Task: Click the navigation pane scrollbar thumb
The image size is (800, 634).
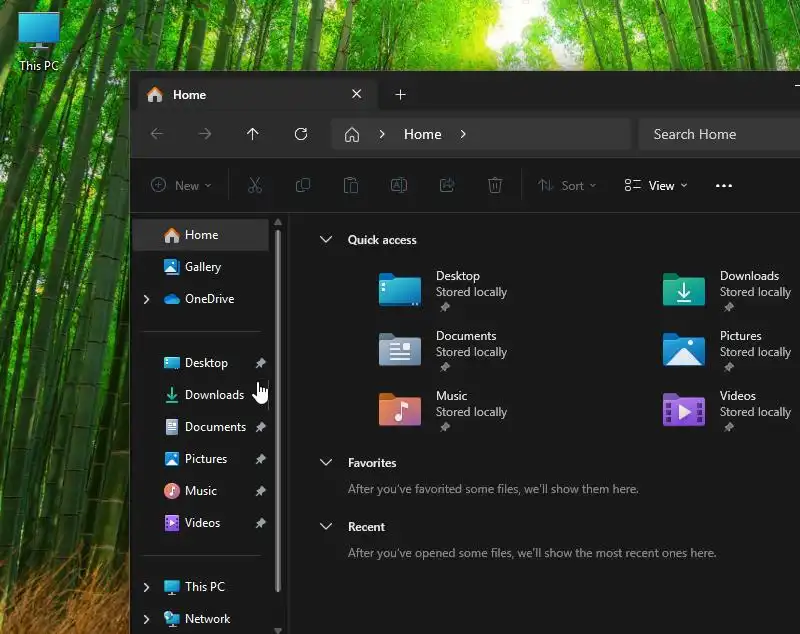Action: point(278,411)
